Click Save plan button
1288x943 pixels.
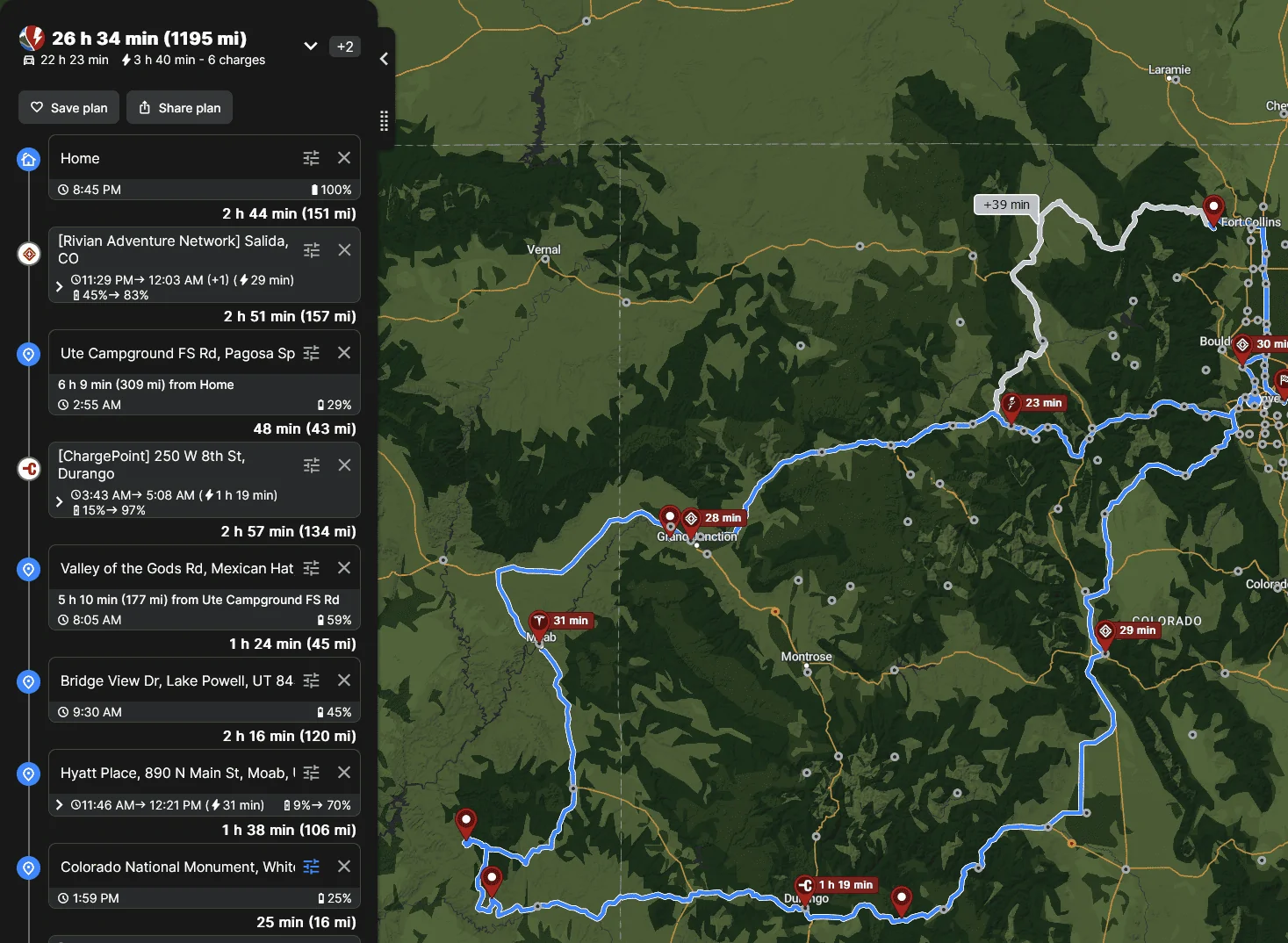click(x=69, y=107)
